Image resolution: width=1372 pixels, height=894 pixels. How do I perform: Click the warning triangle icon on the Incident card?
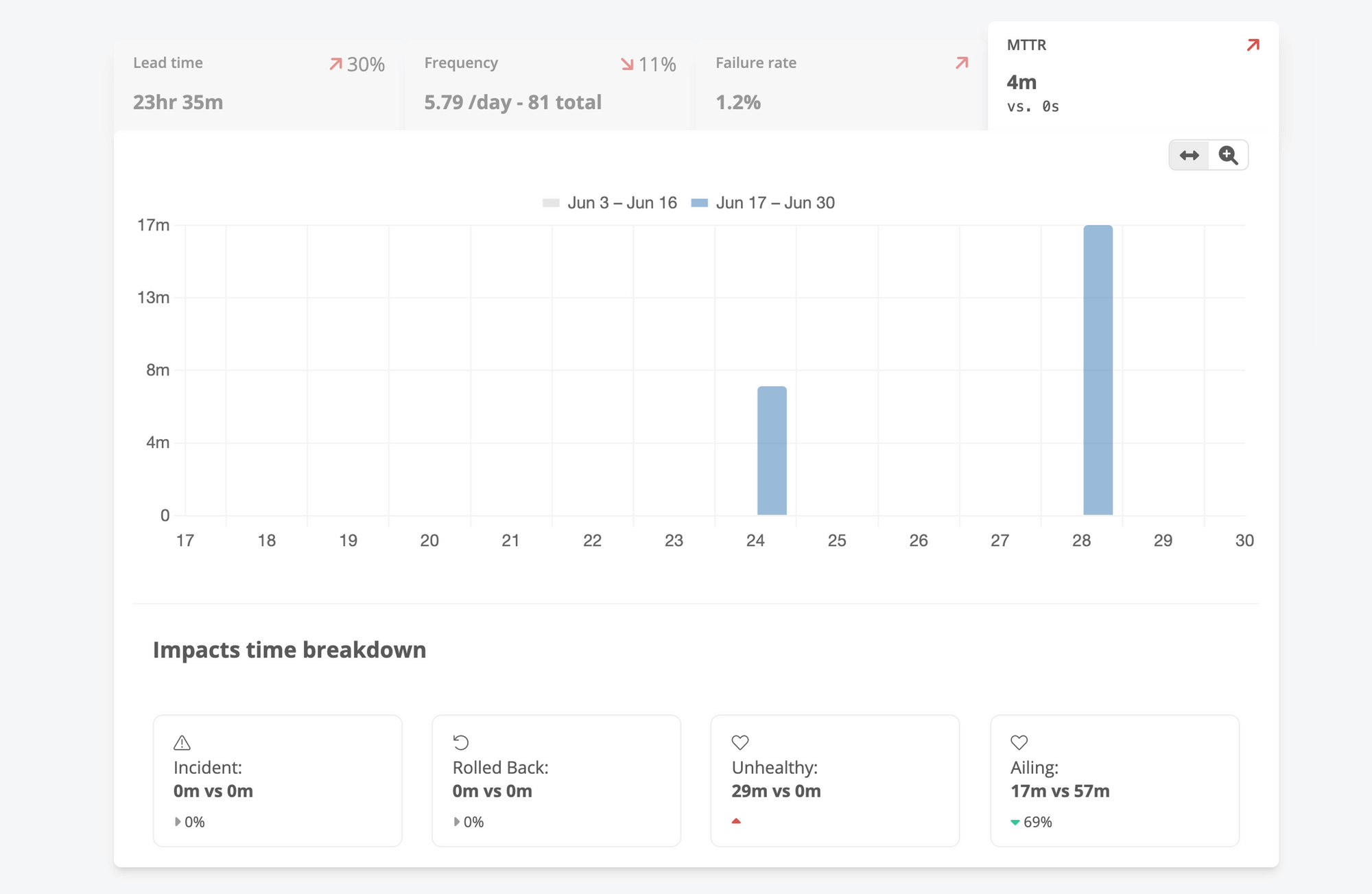(182, 742)
